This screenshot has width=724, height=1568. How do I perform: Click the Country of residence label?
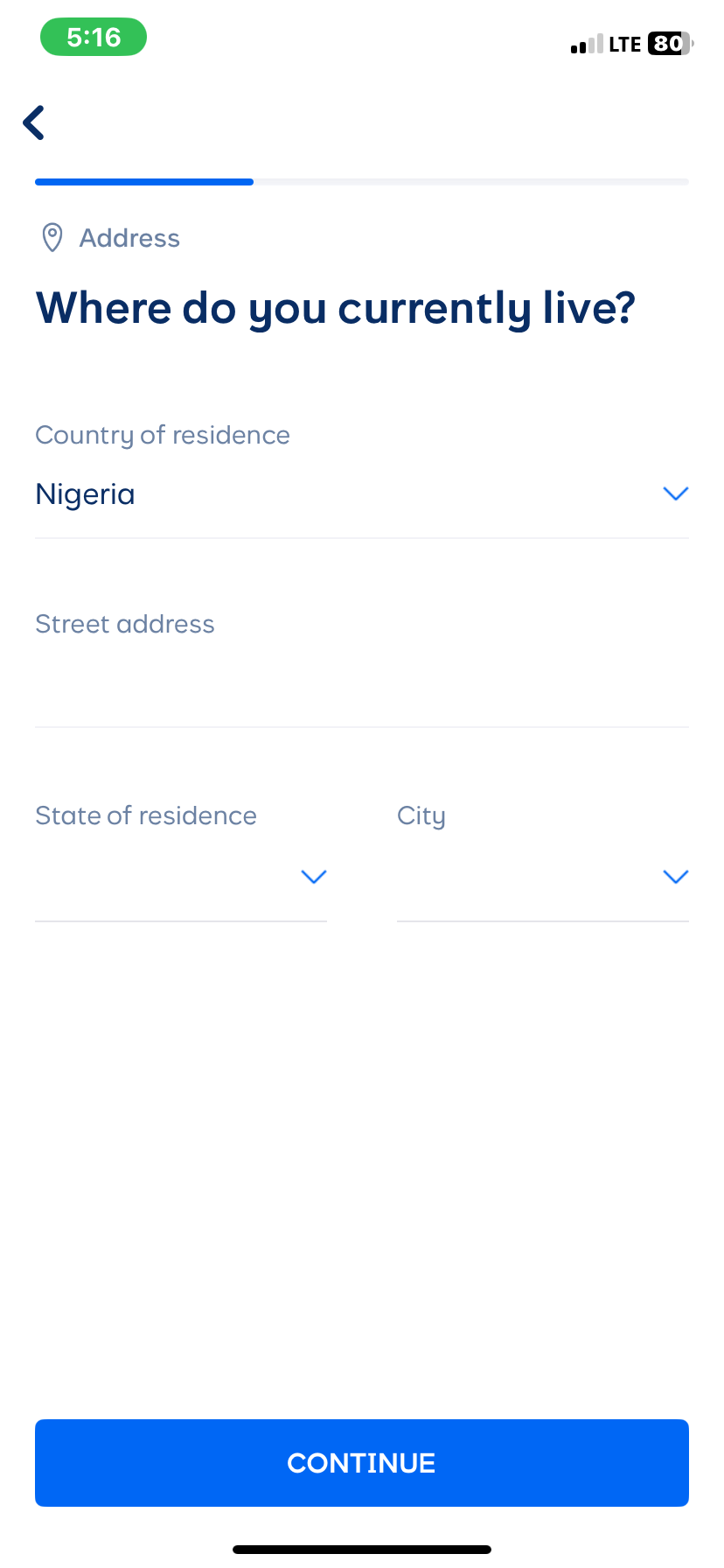tap(163, 435)
